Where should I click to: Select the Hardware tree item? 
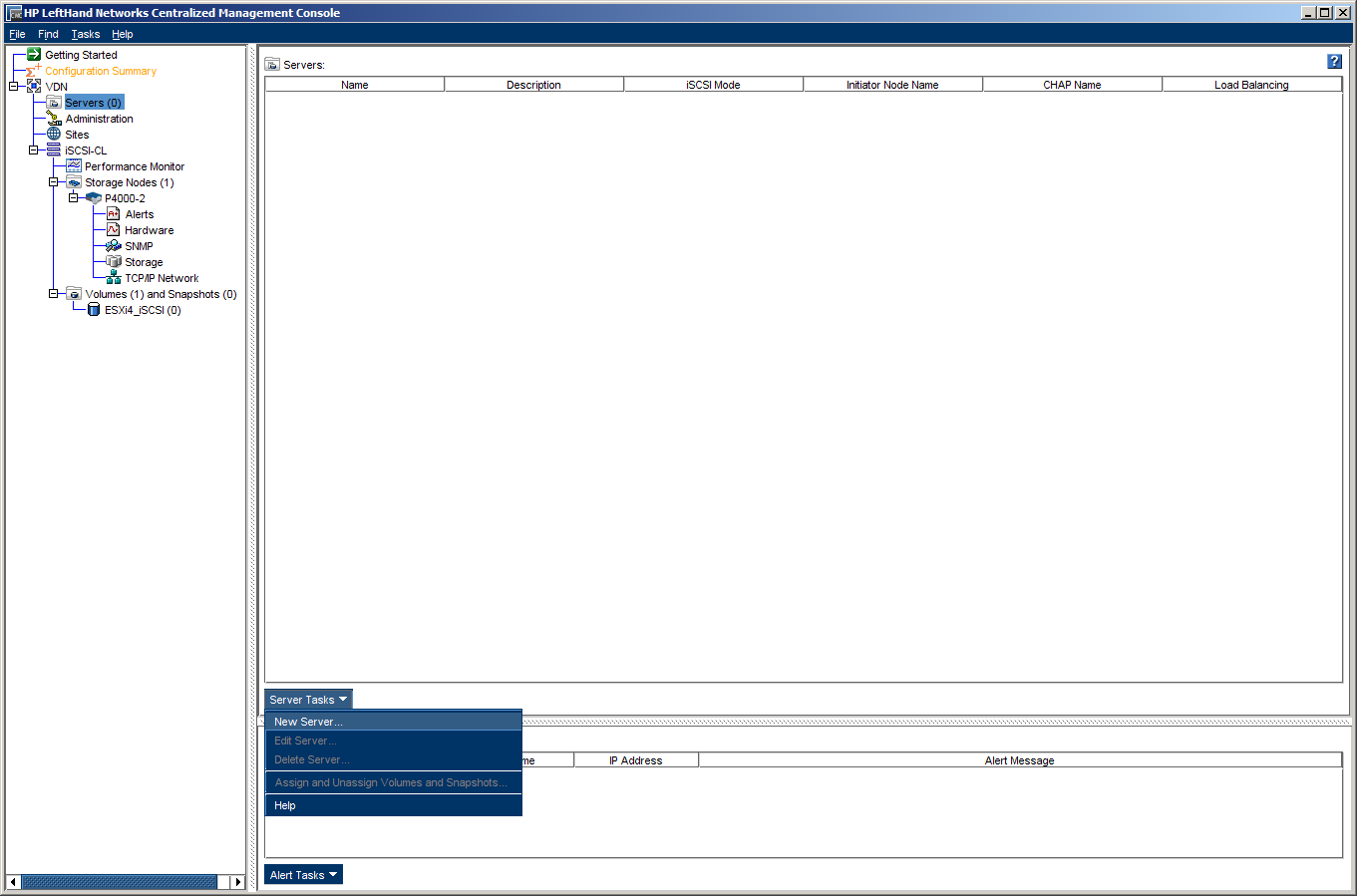pos(149,230)
